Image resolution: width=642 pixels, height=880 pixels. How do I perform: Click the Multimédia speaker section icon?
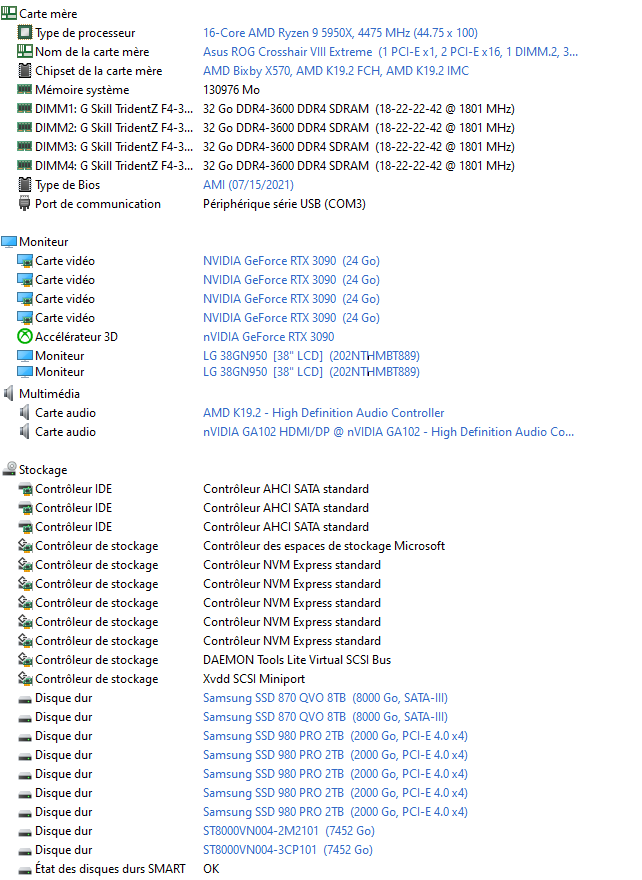pos(8,393)
